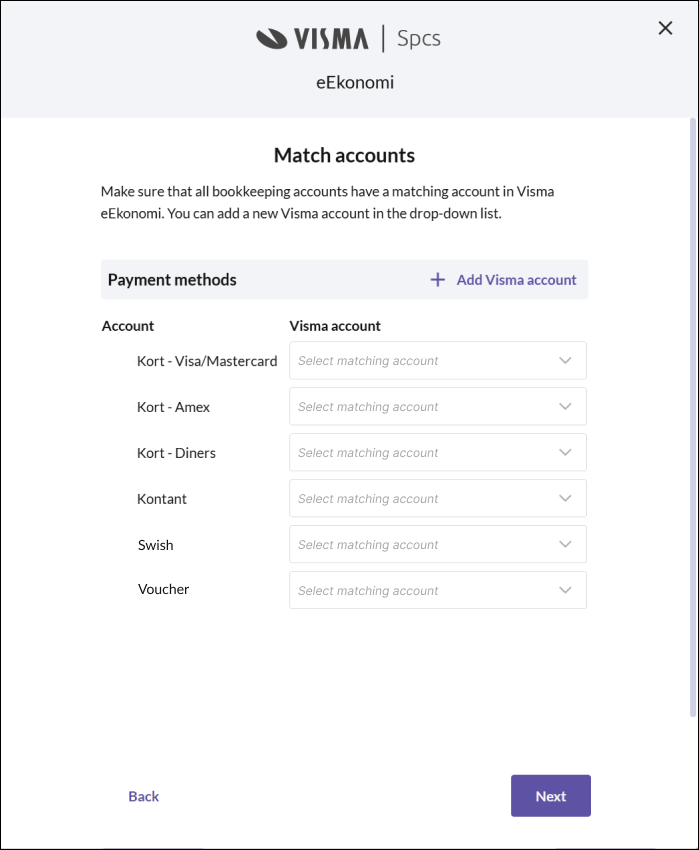Expand chevron for Voucher row
This screenshot has height=850, width=699.
click(565, 590)
